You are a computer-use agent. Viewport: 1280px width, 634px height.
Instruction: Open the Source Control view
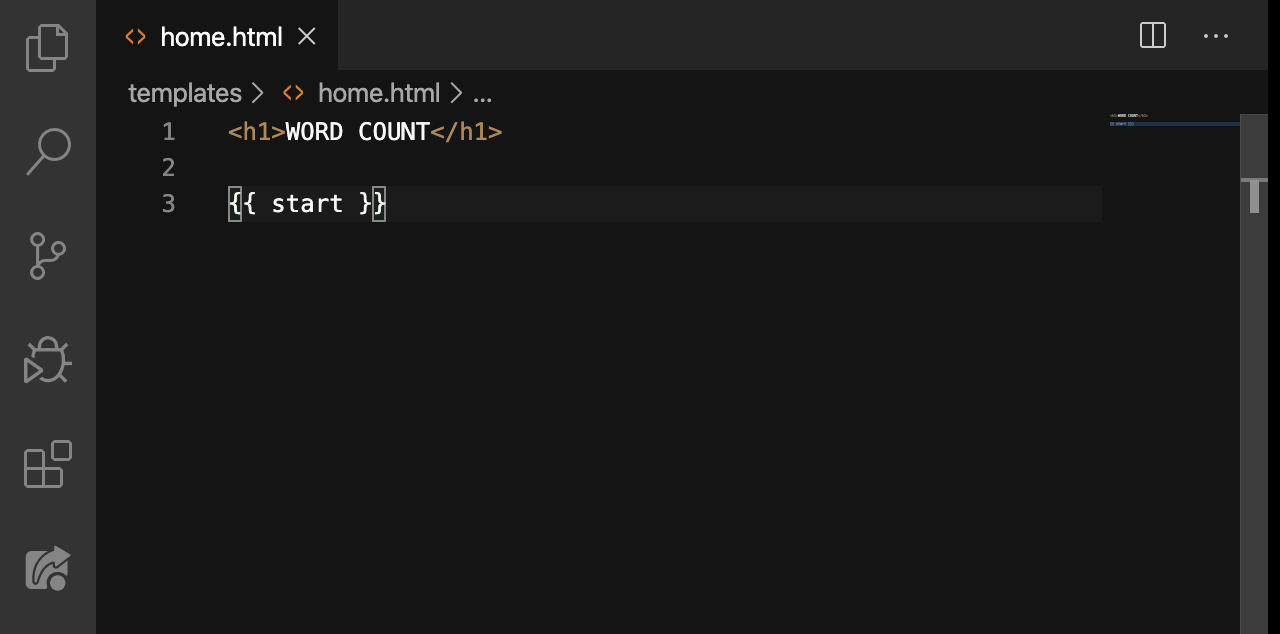[47, 257]
